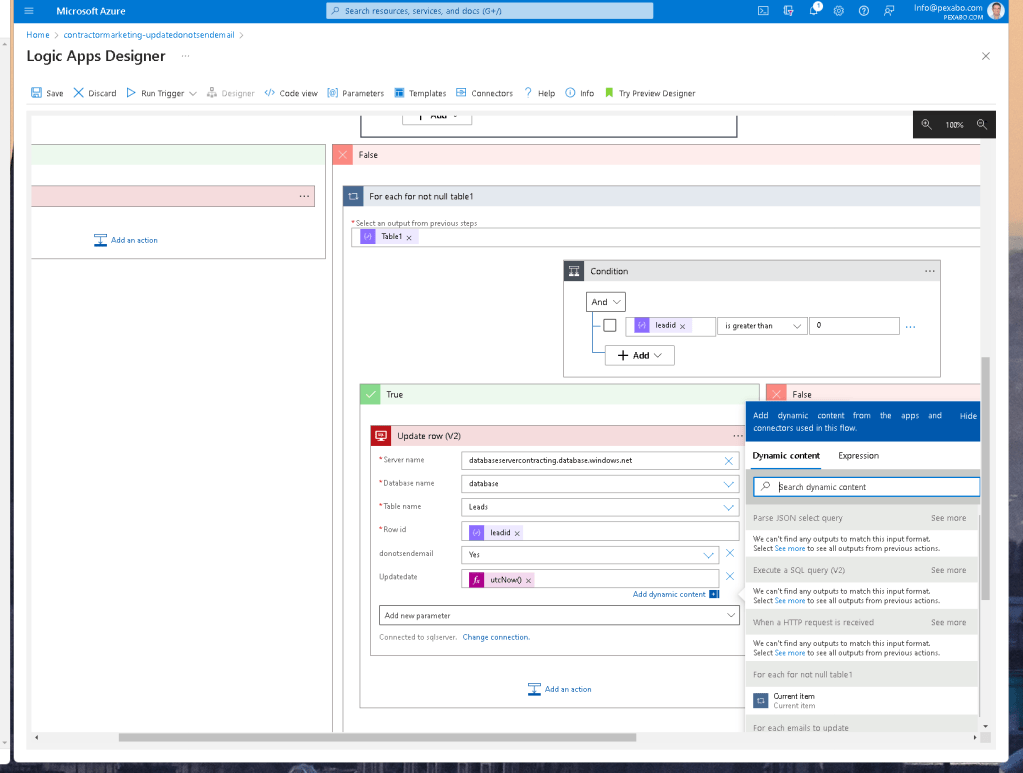Click the Condition action icon
The image size is (1023, 773).
pos(574,271)
